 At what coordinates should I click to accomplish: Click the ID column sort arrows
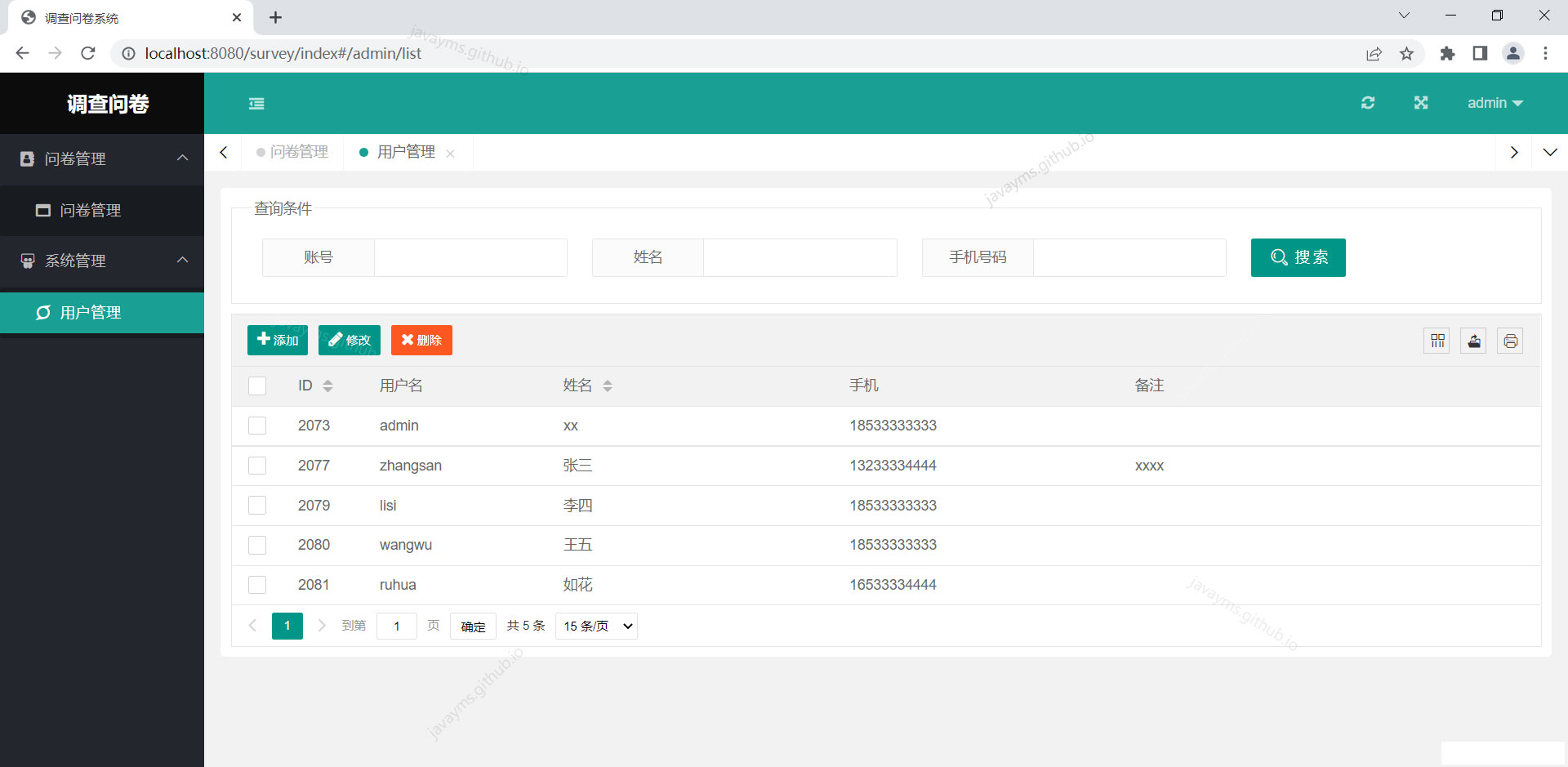[x=329, y=385]
